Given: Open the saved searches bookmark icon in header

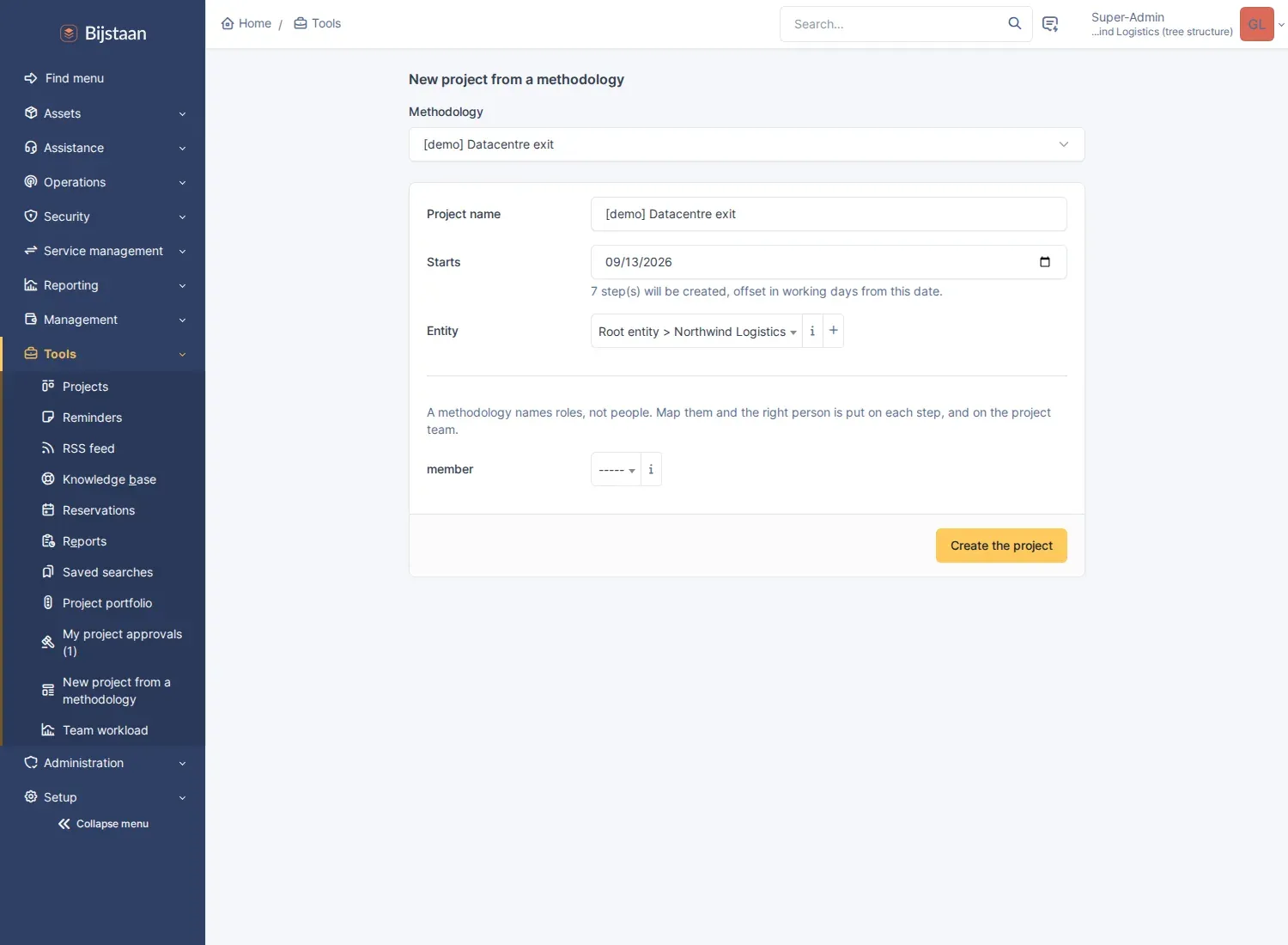Looking at the screenshot, I should coord(1050,24).
